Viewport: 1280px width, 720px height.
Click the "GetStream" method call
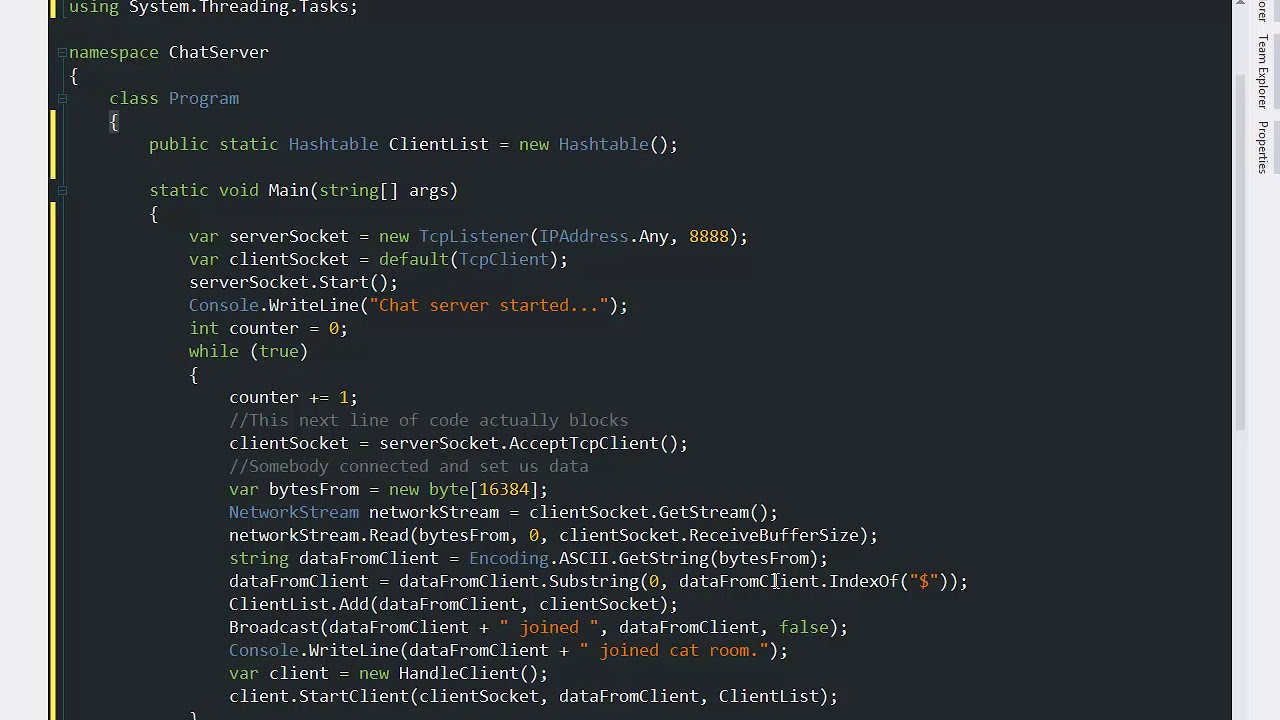tap(703, 512)
